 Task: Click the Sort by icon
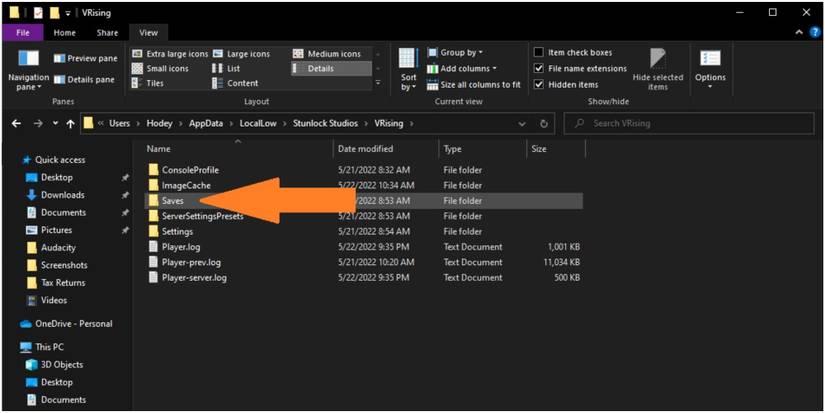(x=408, y=66)
